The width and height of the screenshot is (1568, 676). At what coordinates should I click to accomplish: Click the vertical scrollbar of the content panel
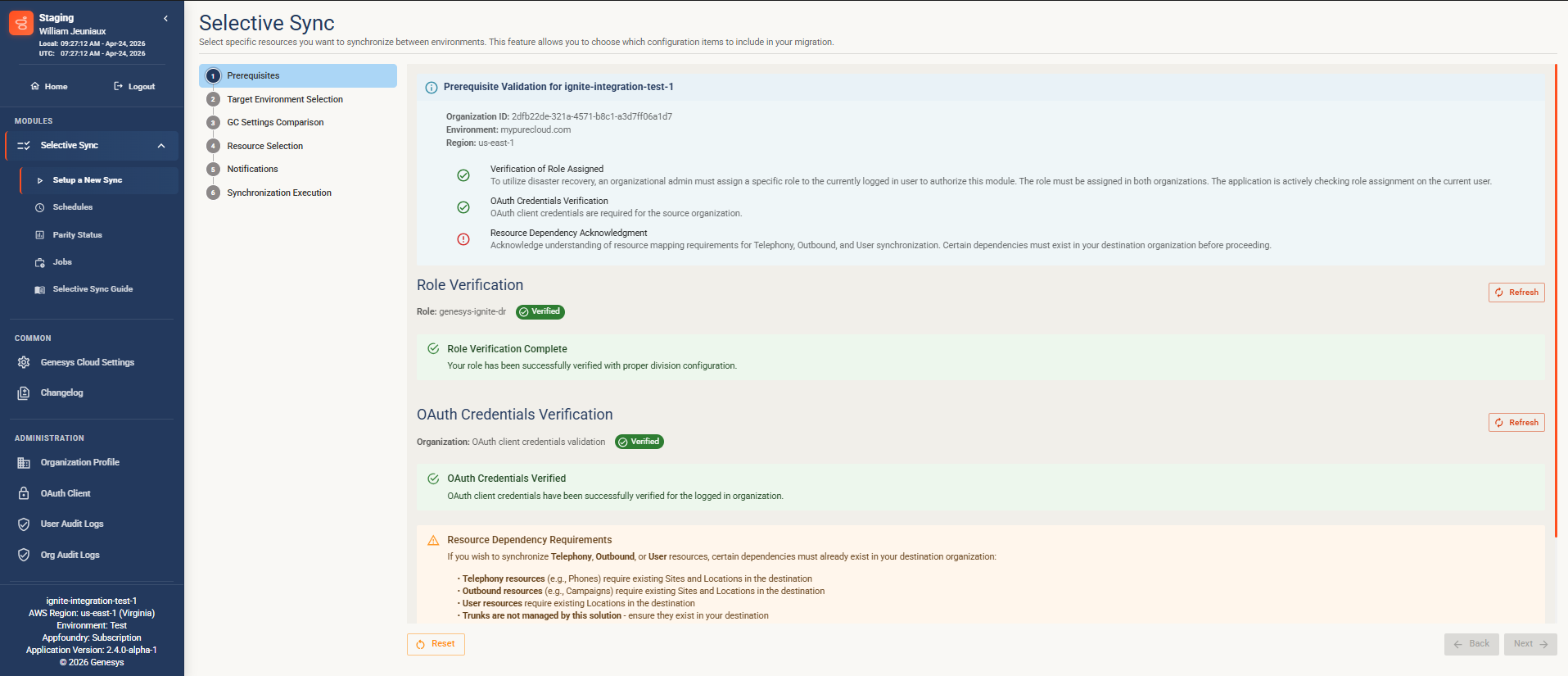point(1555,302)
